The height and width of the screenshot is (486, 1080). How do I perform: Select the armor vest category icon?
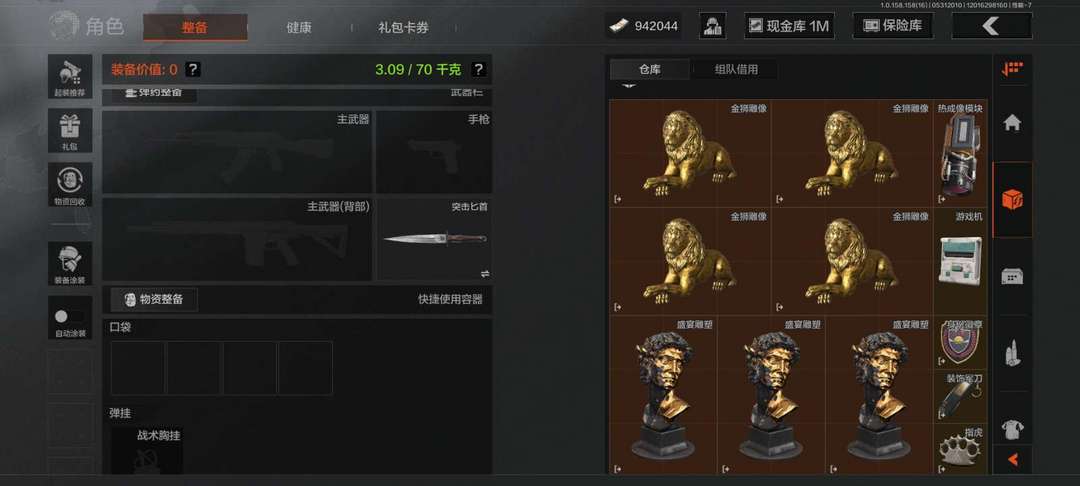pyautogui.click(x=1012, y=430)
